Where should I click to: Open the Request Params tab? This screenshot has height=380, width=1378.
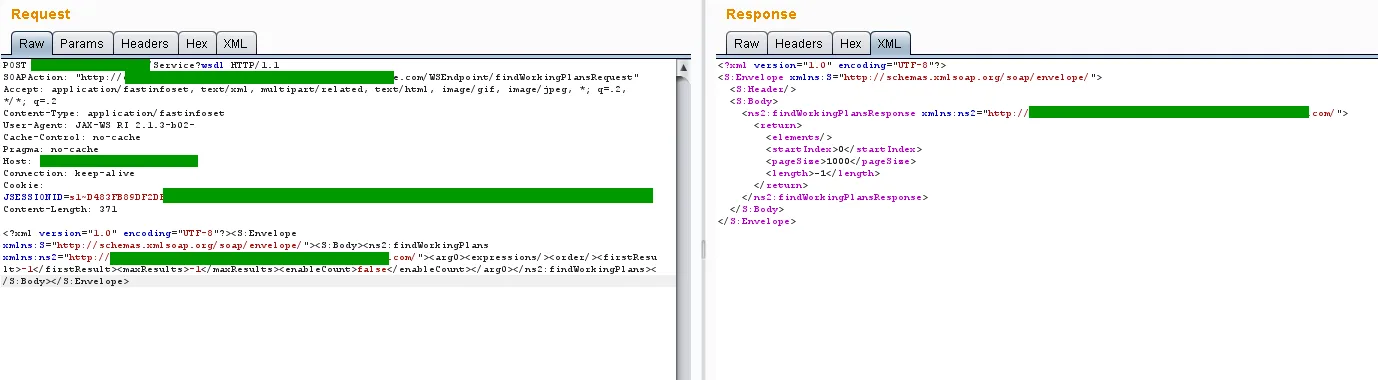pos(82,44)
